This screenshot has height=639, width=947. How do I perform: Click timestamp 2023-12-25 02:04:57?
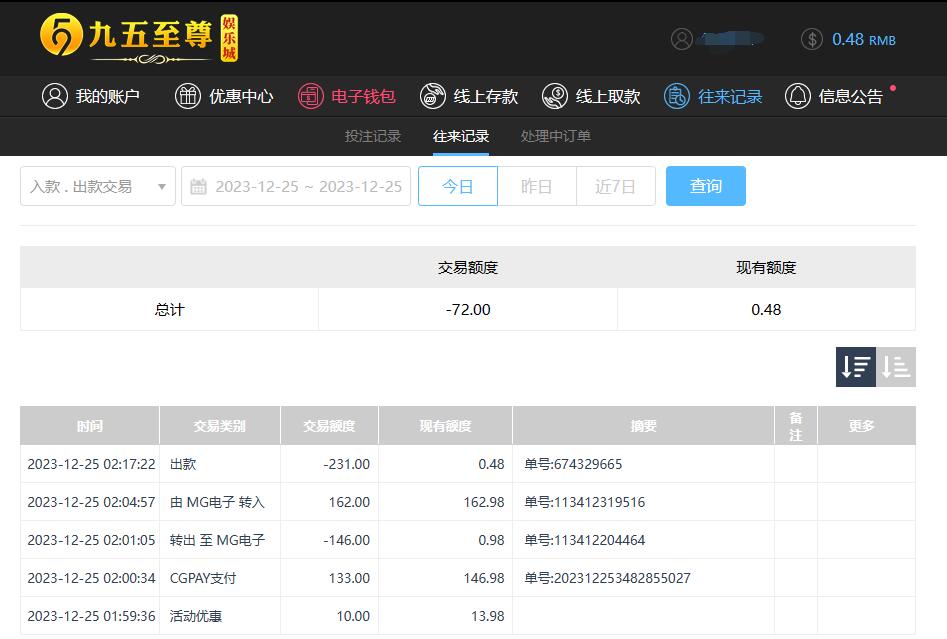(91, 502)
